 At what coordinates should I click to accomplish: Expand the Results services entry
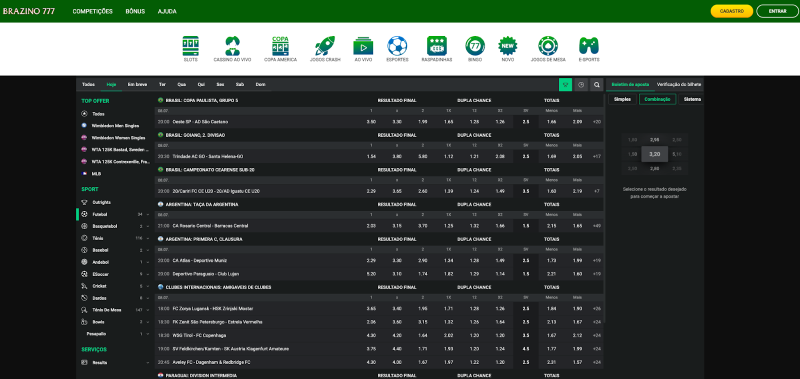coord(148,363)
